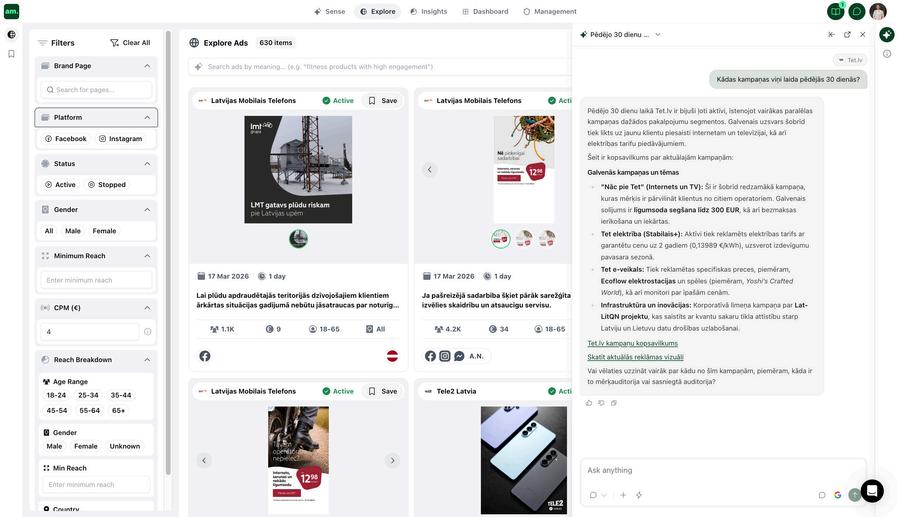This screenshot has width=897, height=517.
Task: Go to the previous image on the second ad card
Action: (x=430, y=170)
